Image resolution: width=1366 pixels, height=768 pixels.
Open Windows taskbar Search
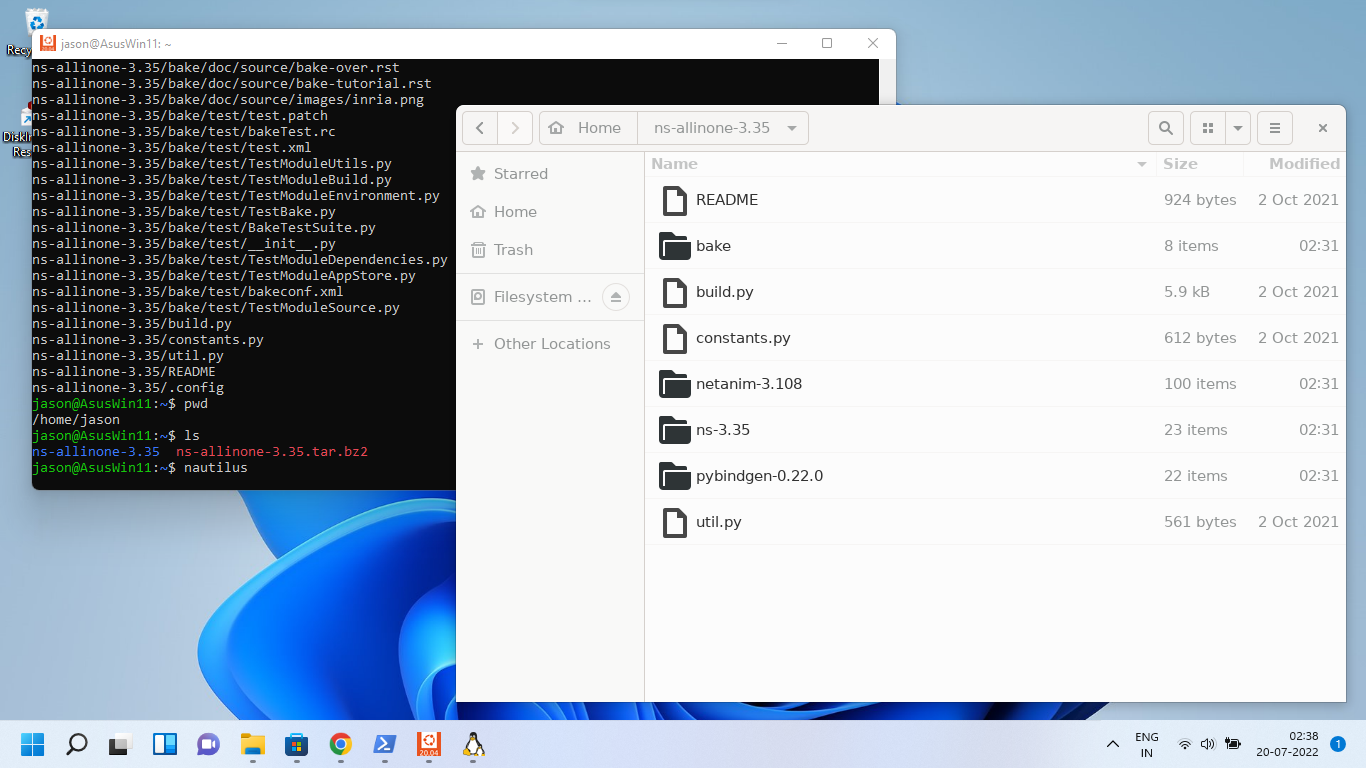(x=77, y=744)
